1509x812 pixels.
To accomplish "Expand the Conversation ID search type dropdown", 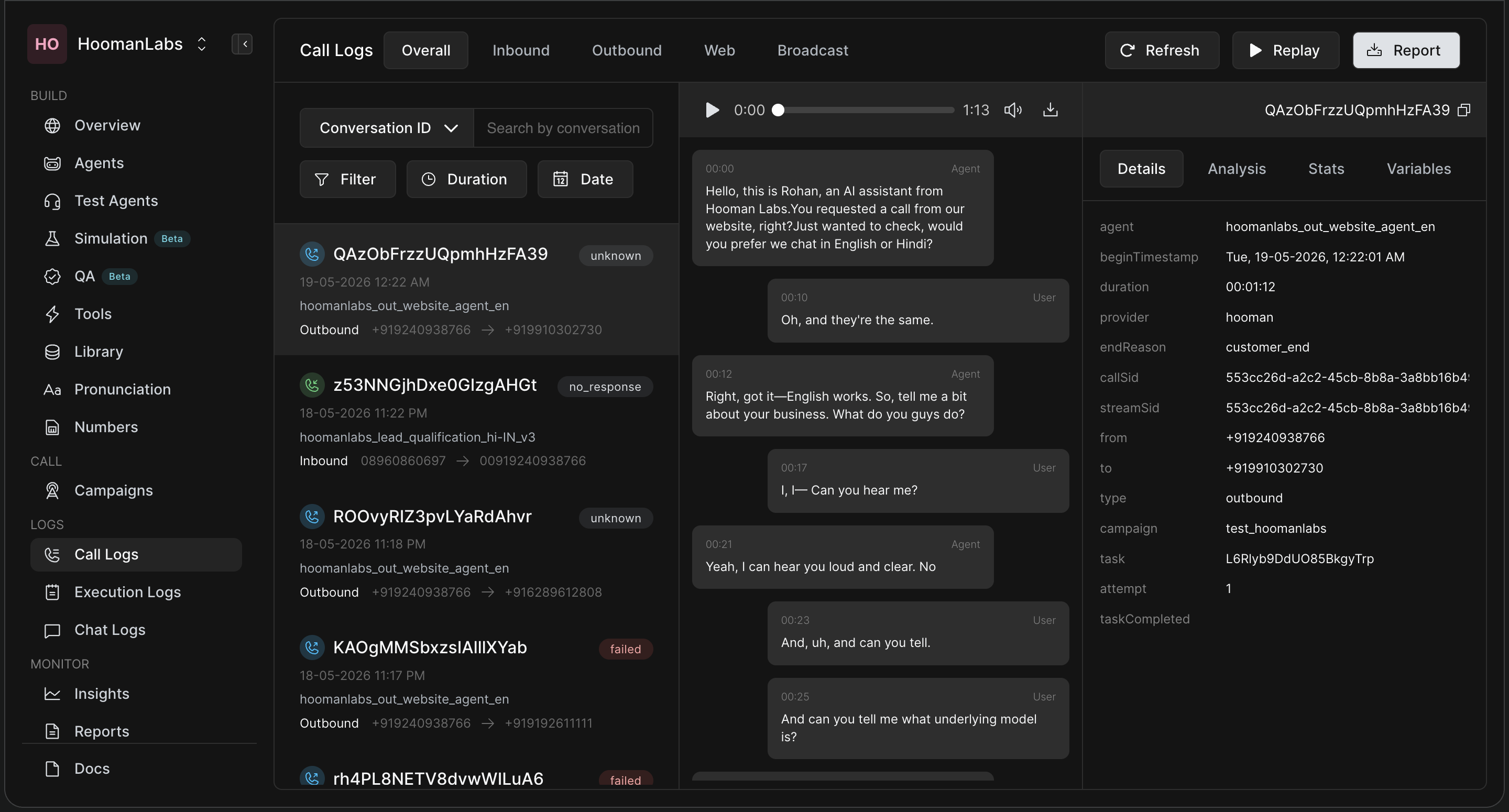I will 387,128.
